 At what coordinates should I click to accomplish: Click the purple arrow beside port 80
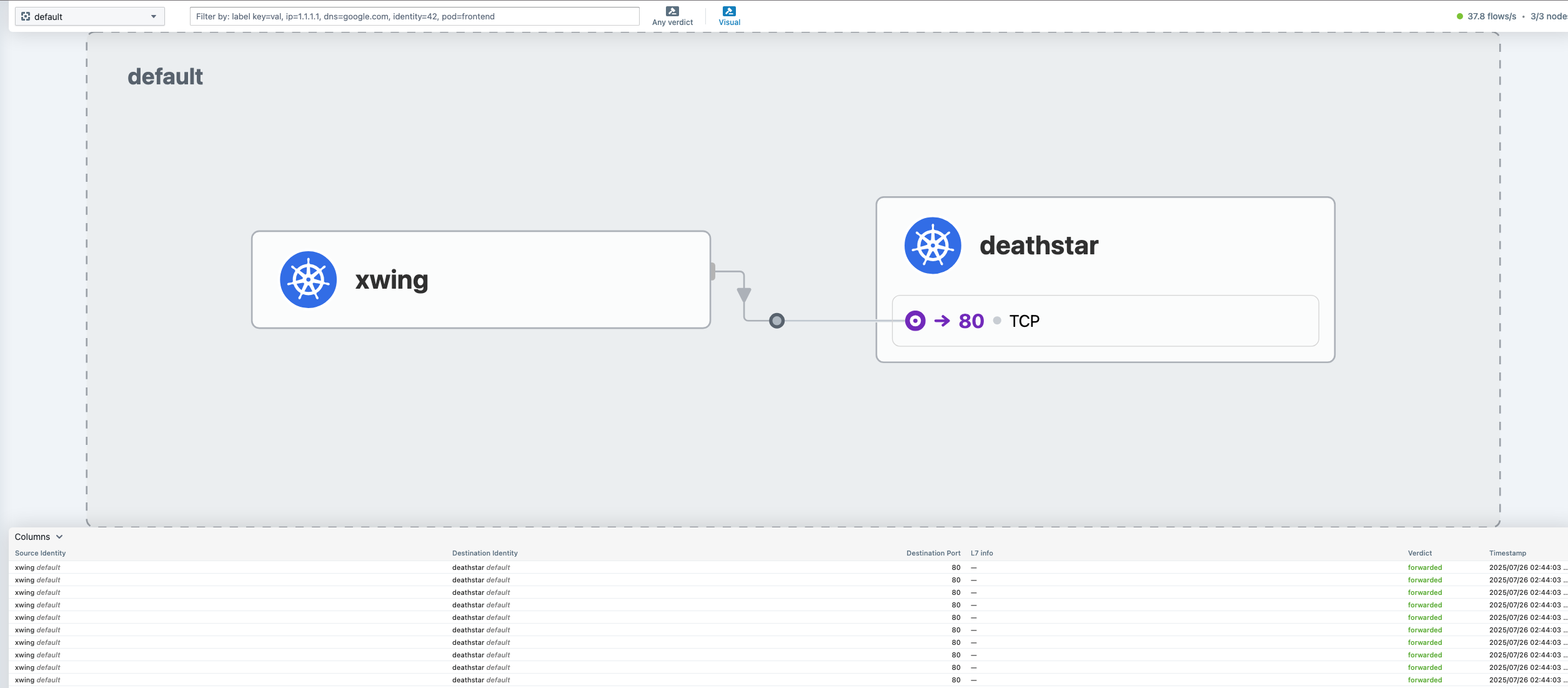tap(941, 321)
